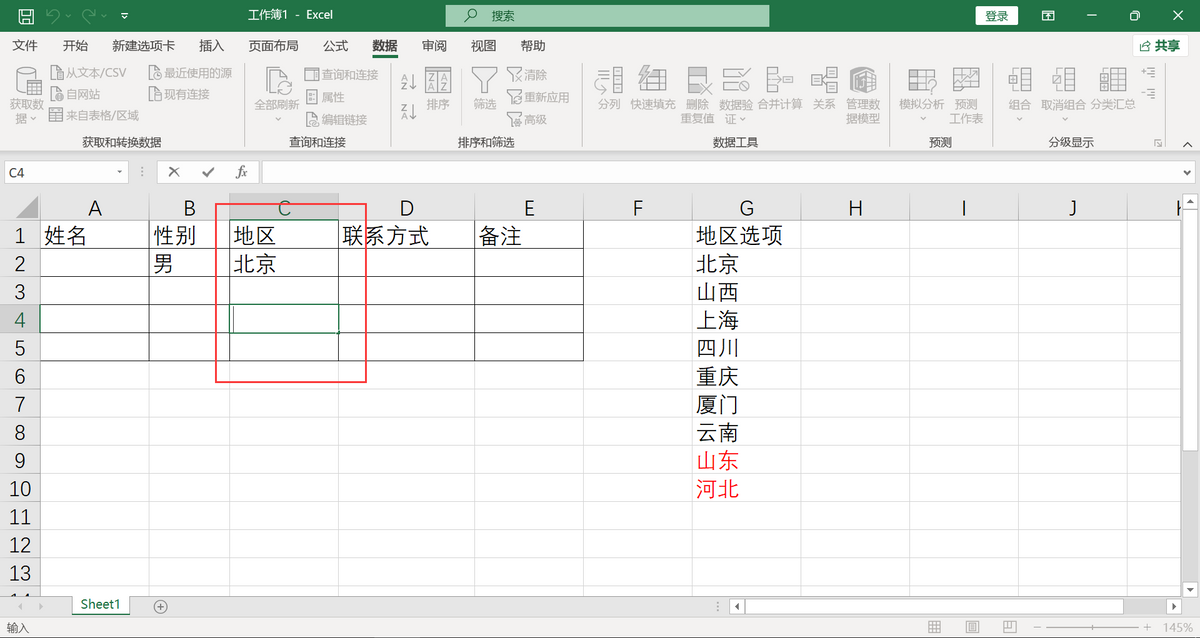
Task: Click 清除 clear filter button
Action: coord(527,75)
